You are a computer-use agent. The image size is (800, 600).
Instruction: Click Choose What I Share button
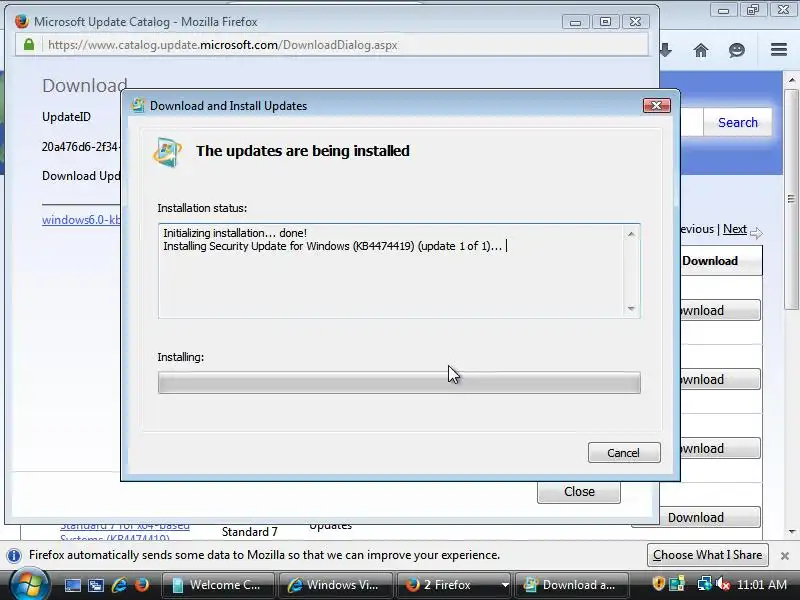(x=708, y=555)
